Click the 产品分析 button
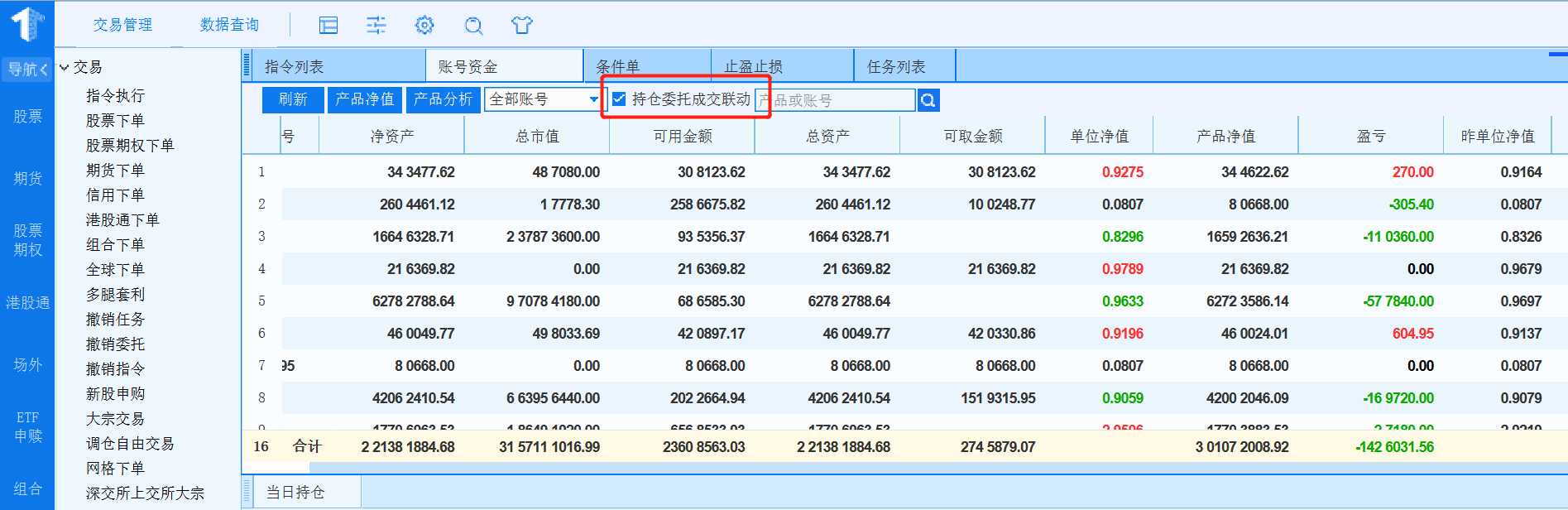 [x=444, y=99]
